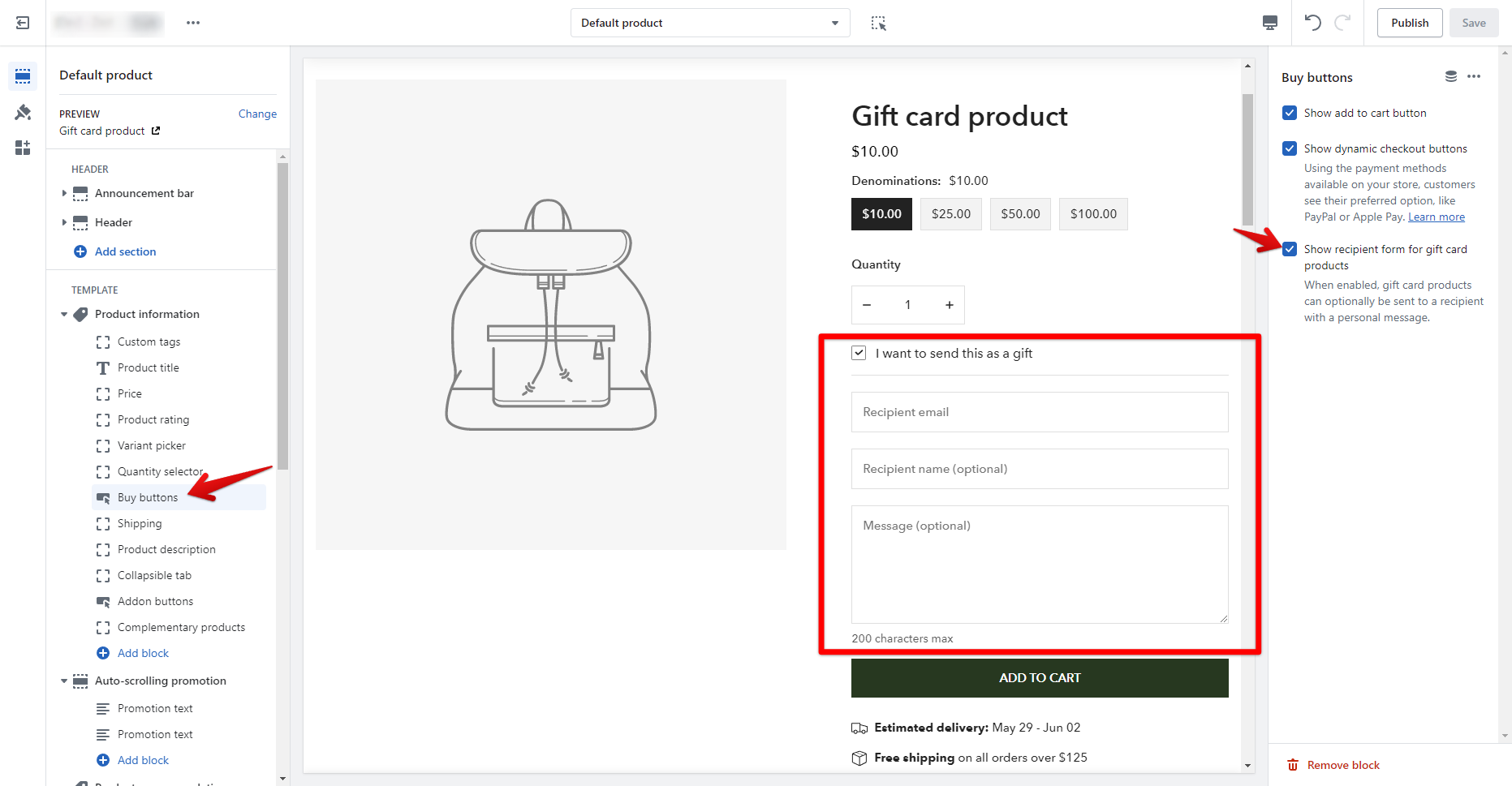Toggle Show add to cart button checkbox
1512x786 pixels.
pos(1290,113)
